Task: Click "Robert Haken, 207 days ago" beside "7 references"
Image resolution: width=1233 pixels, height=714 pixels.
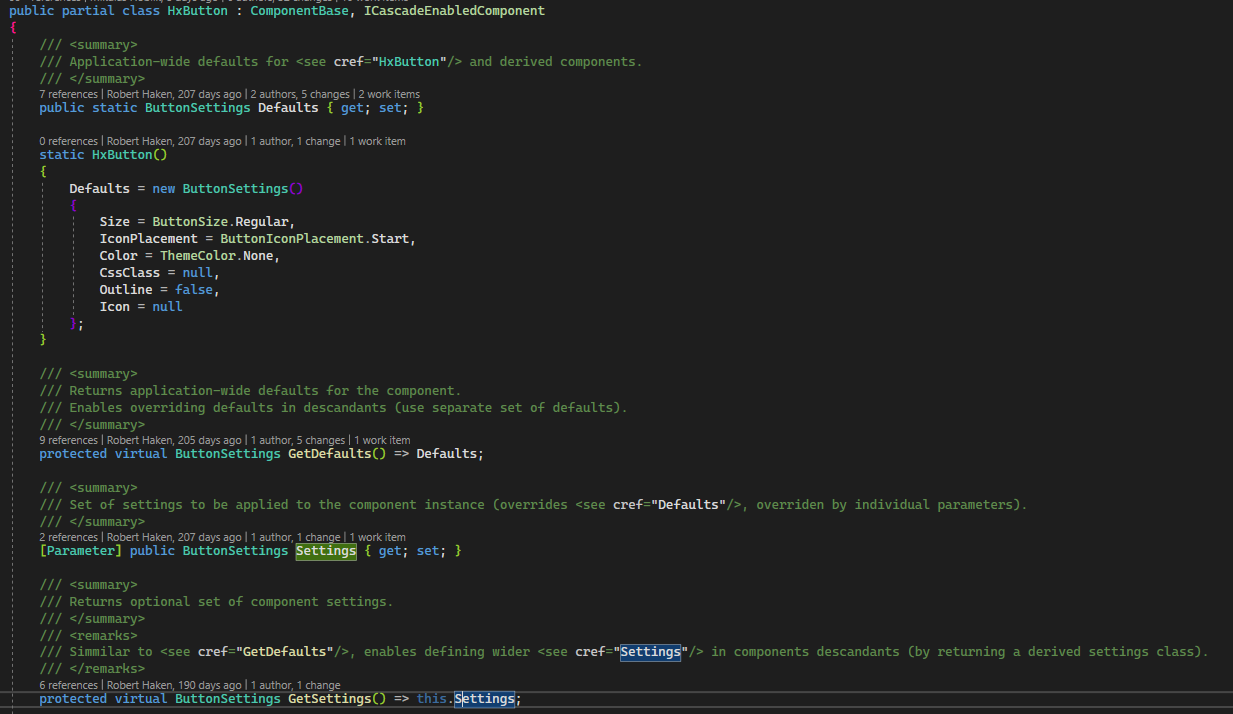Action: [x=175, y=94]
